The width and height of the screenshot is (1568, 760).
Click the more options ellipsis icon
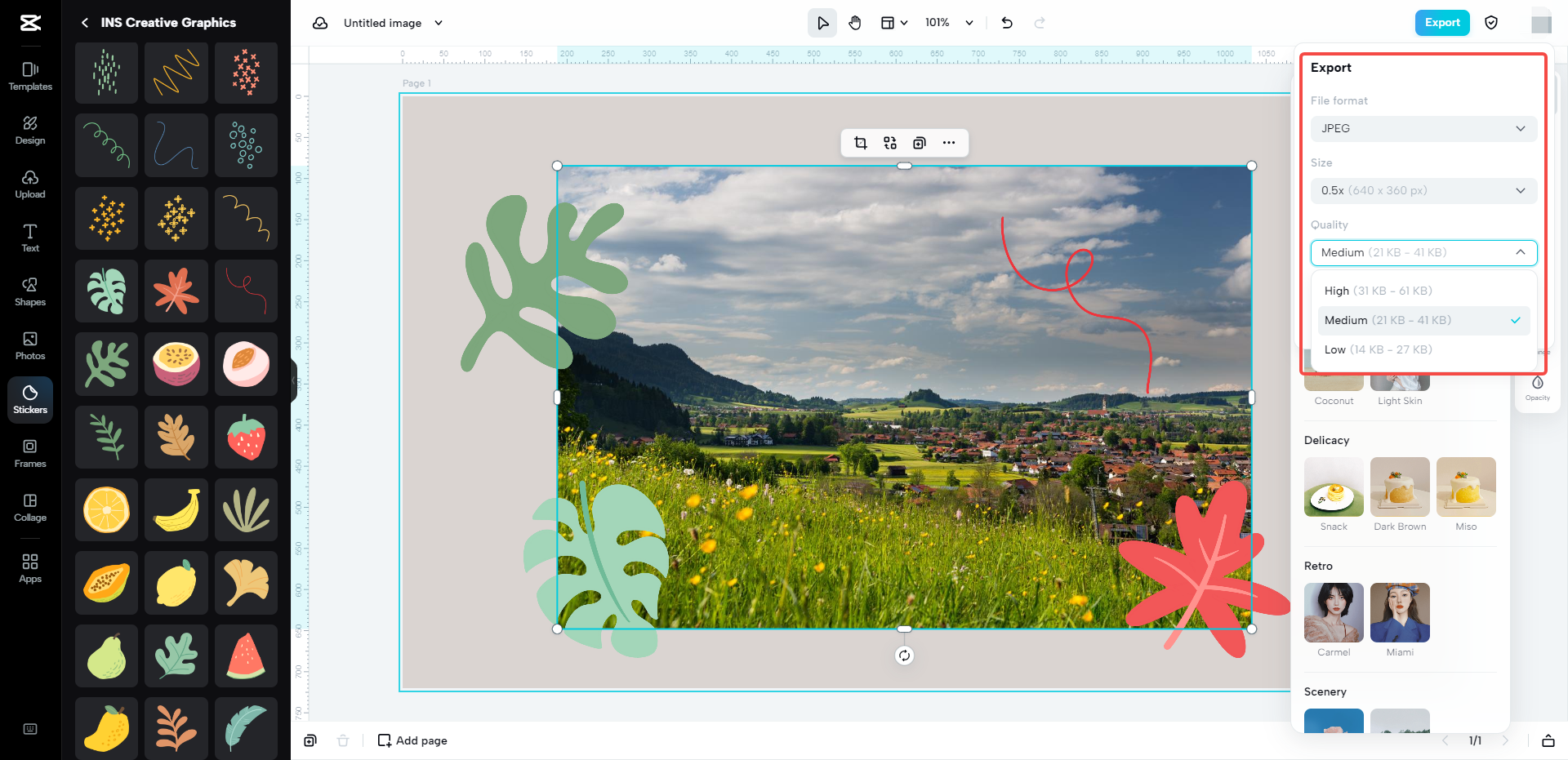pyautogui.click(x=948, y=143)
